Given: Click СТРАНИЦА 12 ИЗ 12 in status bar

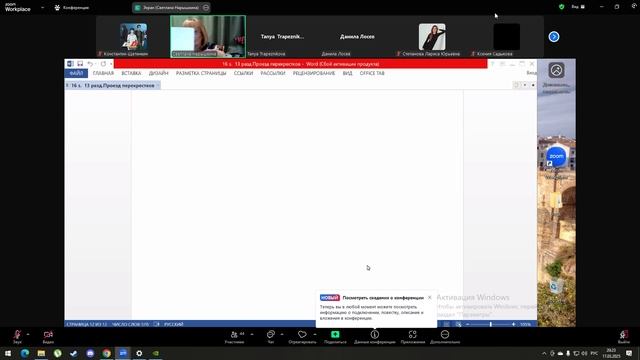Looking at the screenshot, I should (x=87, y=324).
